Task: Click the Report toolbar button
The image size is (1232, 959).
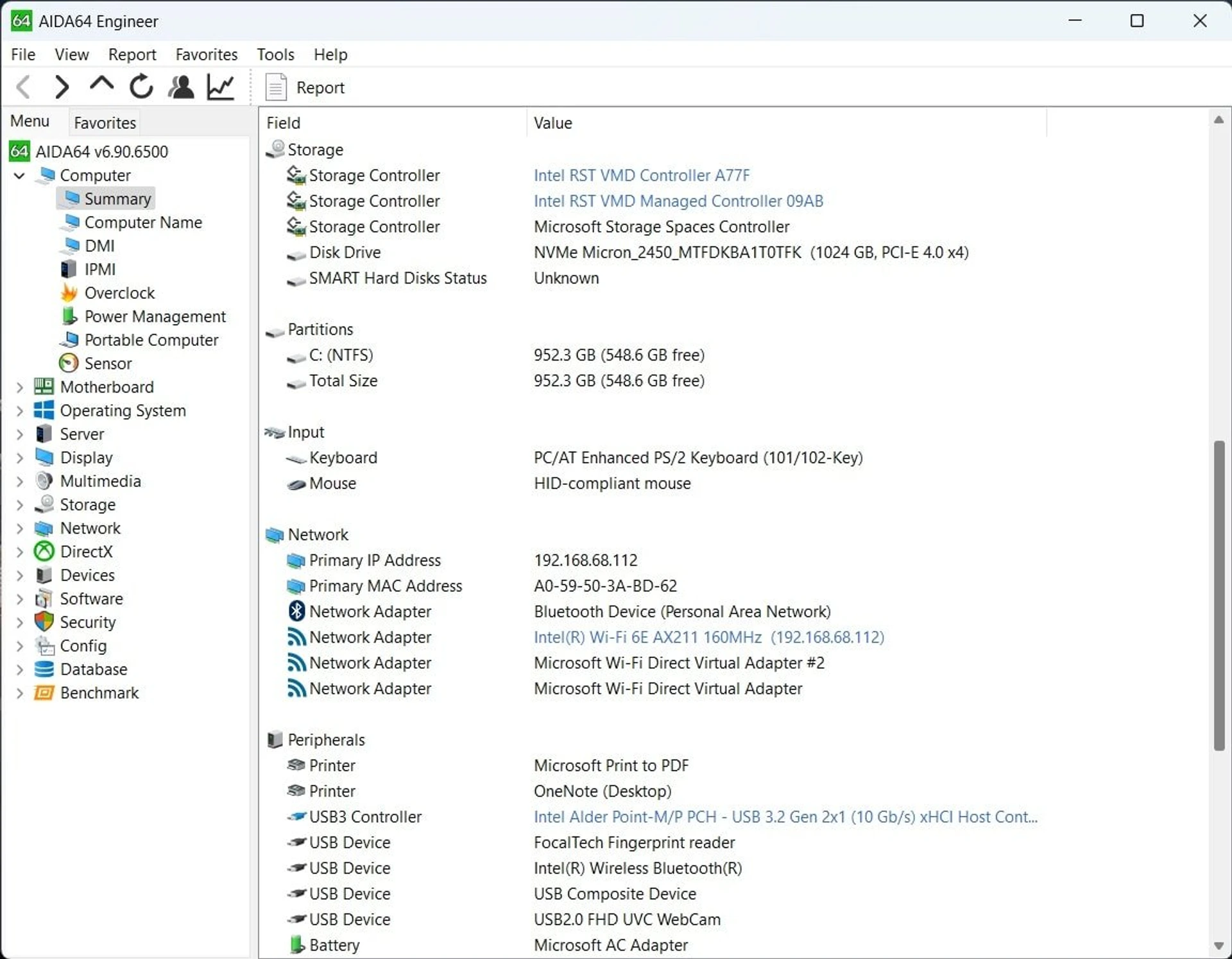Action: click(x=307, y=87)
